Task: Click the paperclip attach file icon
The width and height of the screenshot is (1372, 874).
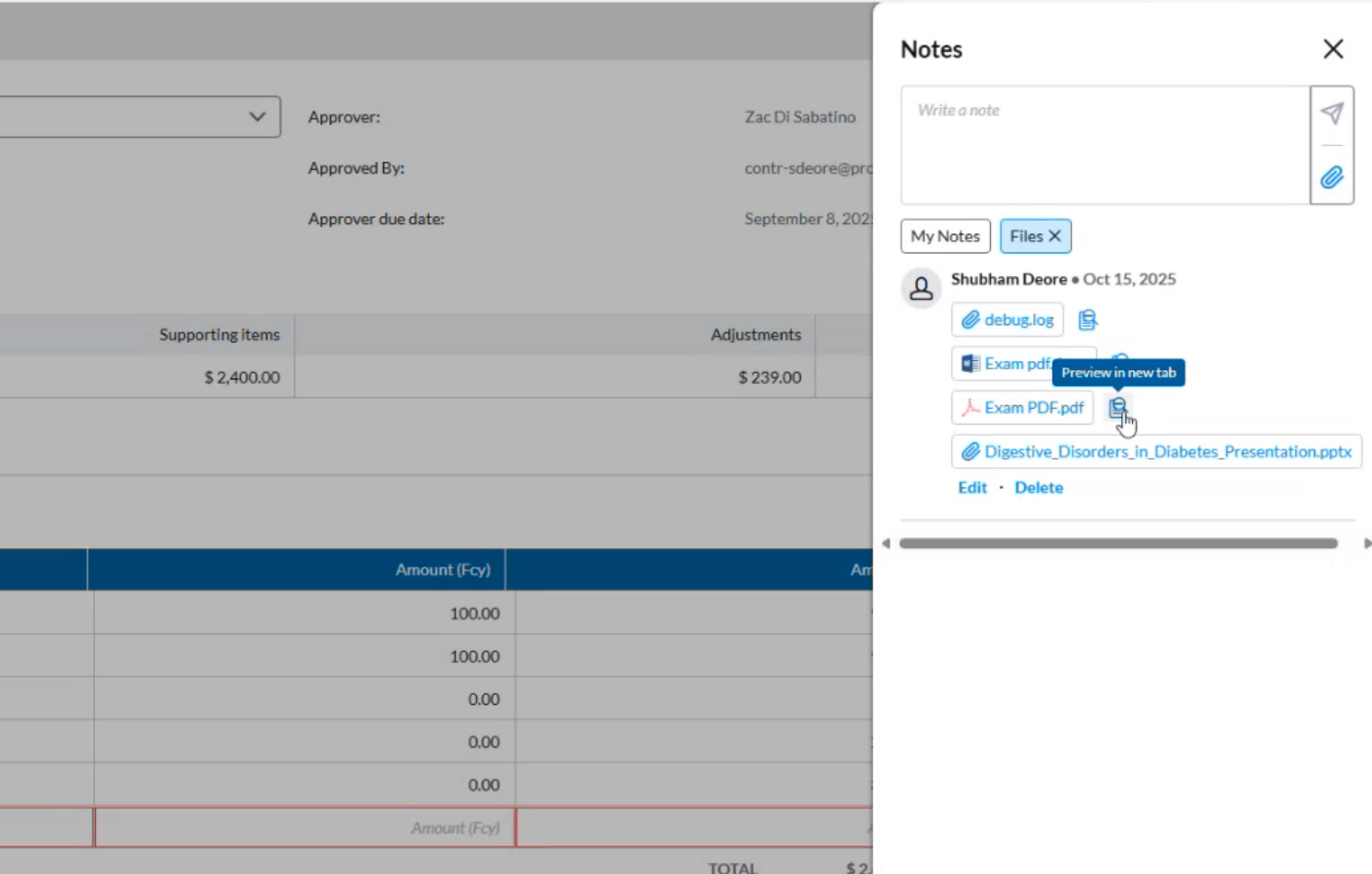Action: click(1331, 177)
